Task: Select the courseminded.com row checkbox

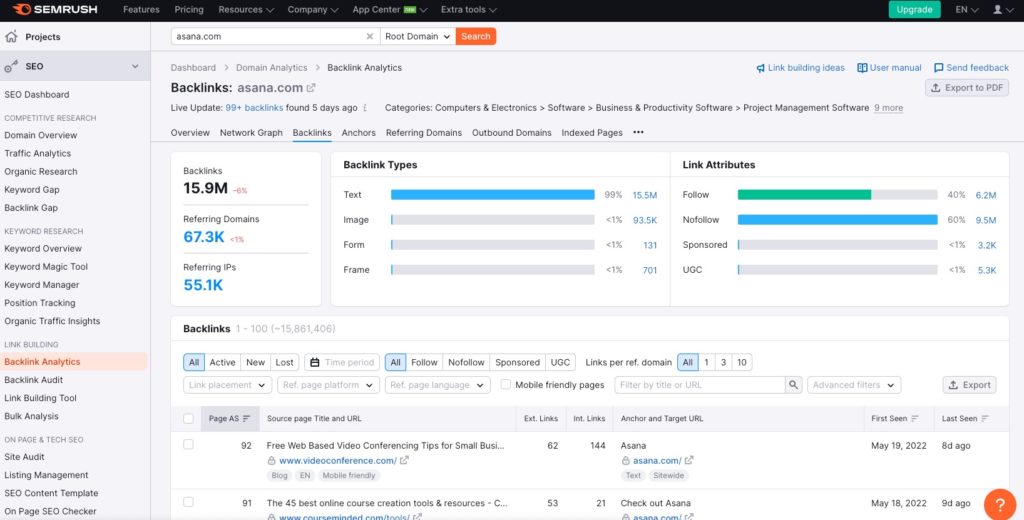Action: click(188, 502)
